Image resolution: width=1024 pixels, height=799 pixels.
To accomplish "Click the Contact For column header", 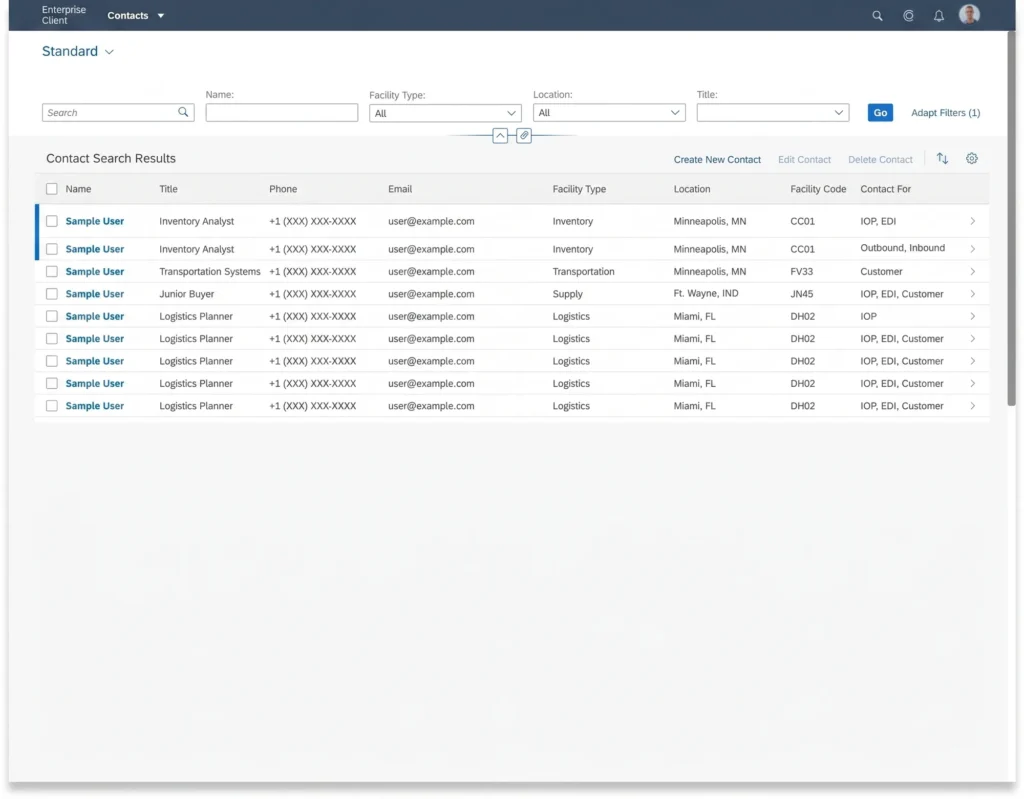I will [885, 189].
